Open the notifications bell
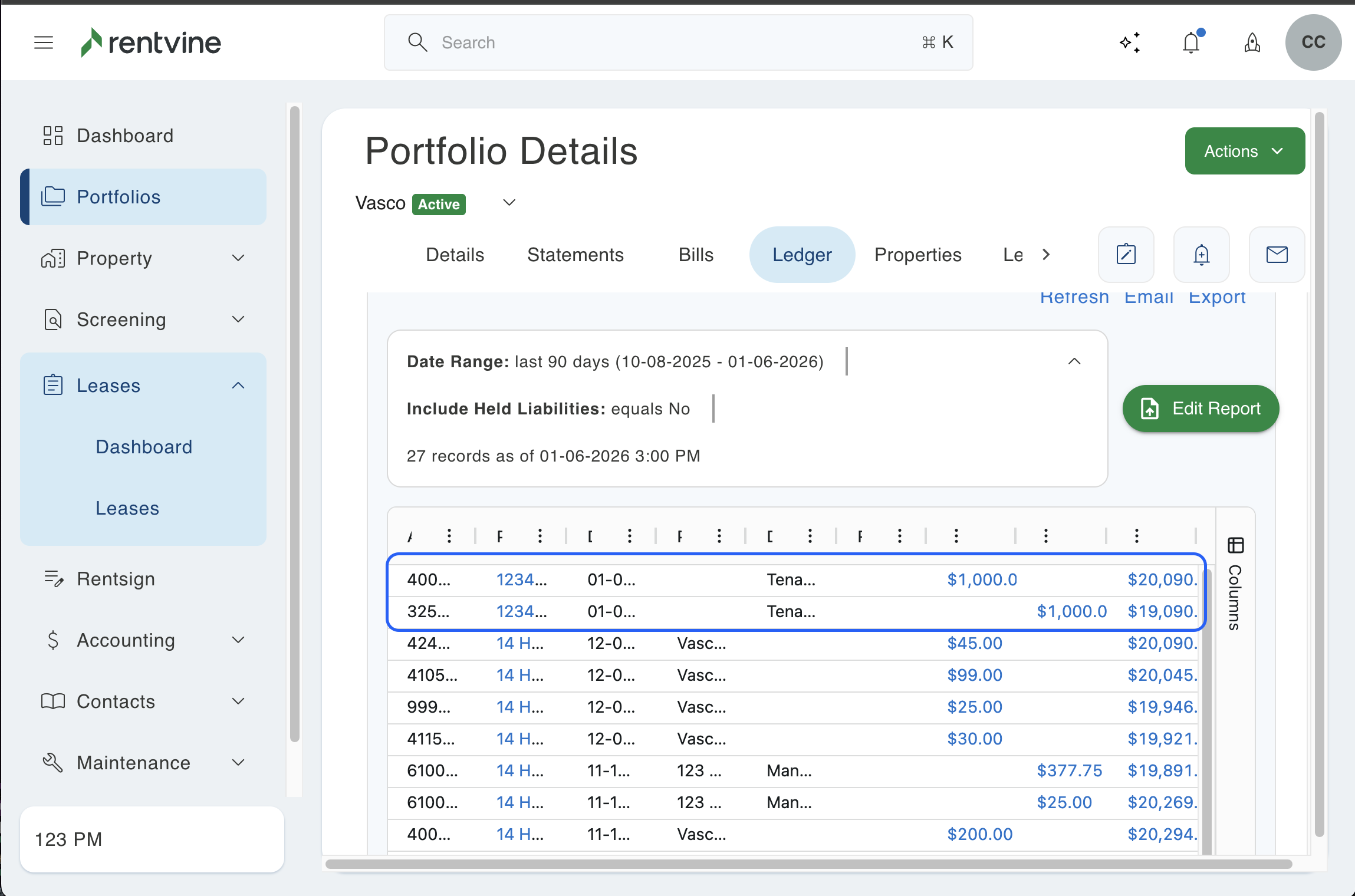 1191,42
